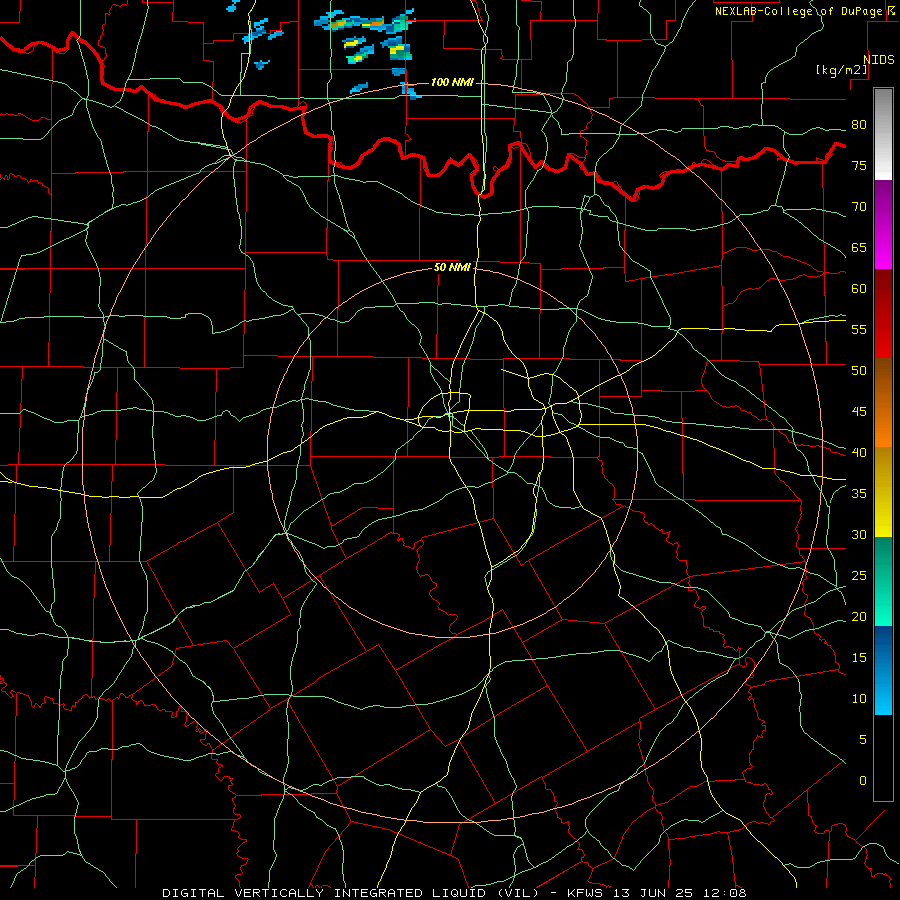The width and height of the screenshot is (900, 900).
Task: Click the 70 value on color scale
Action: [859, 207]
